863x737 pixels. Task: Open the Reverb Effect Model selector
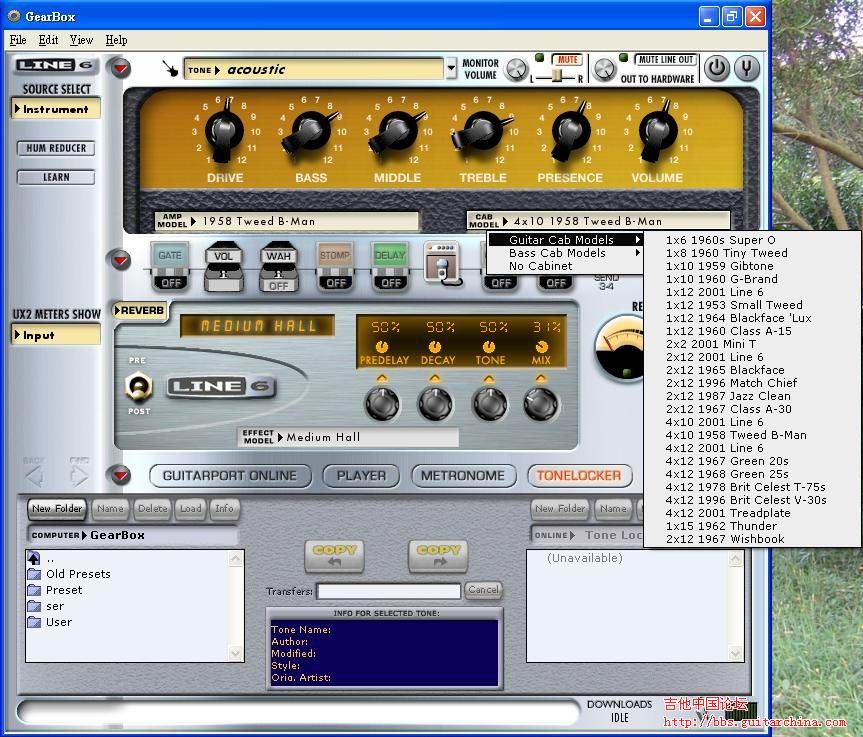(348, 437)
